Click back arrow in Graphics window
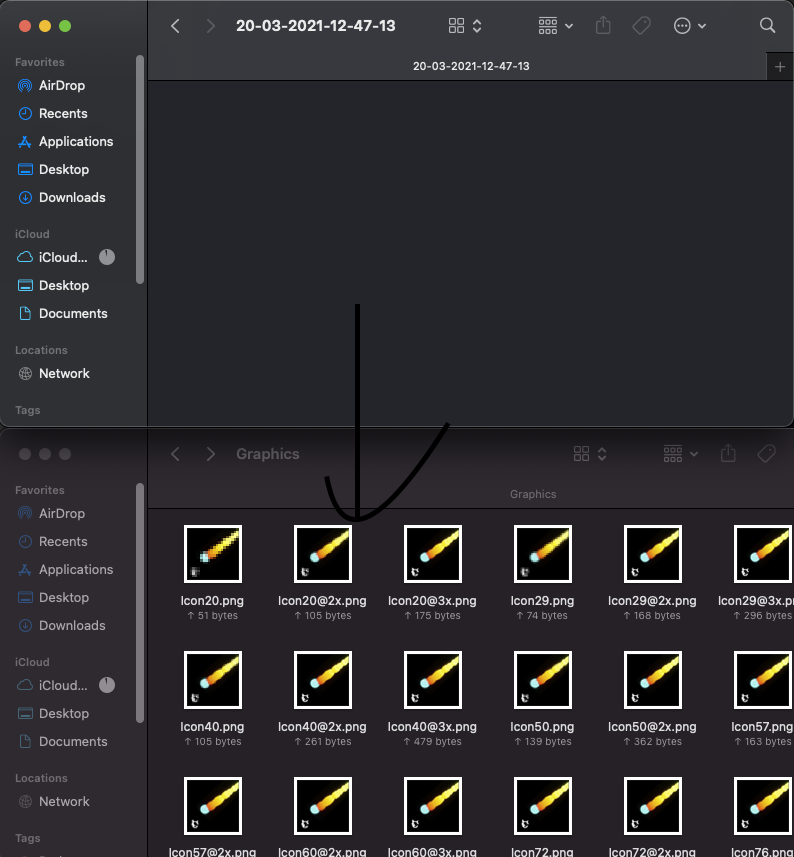 point(175,454)
